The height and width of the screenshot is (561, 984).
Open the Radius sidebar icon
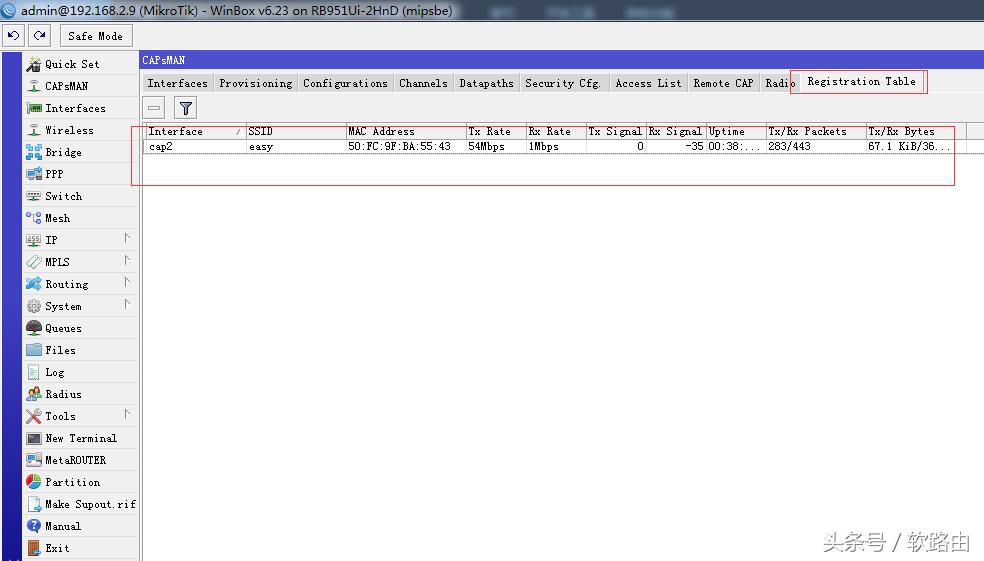coord(33,394)
